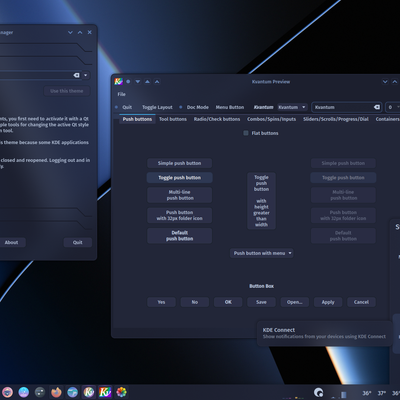Click the About button in Kvantum Manager

pyautogui.click(x=11, y=242)
